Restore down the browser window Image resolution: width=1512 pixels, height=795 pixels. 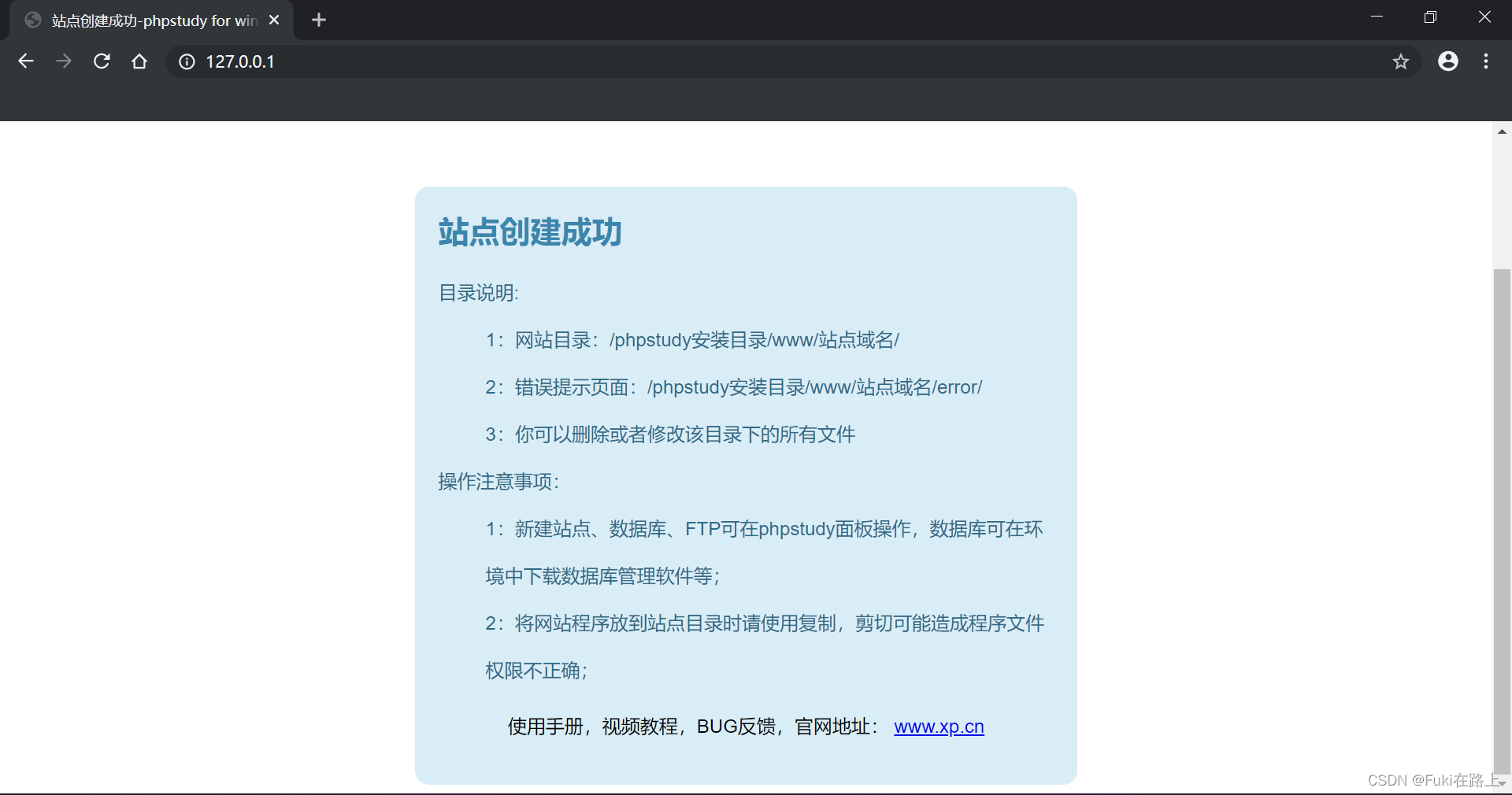coord(1430,17)
